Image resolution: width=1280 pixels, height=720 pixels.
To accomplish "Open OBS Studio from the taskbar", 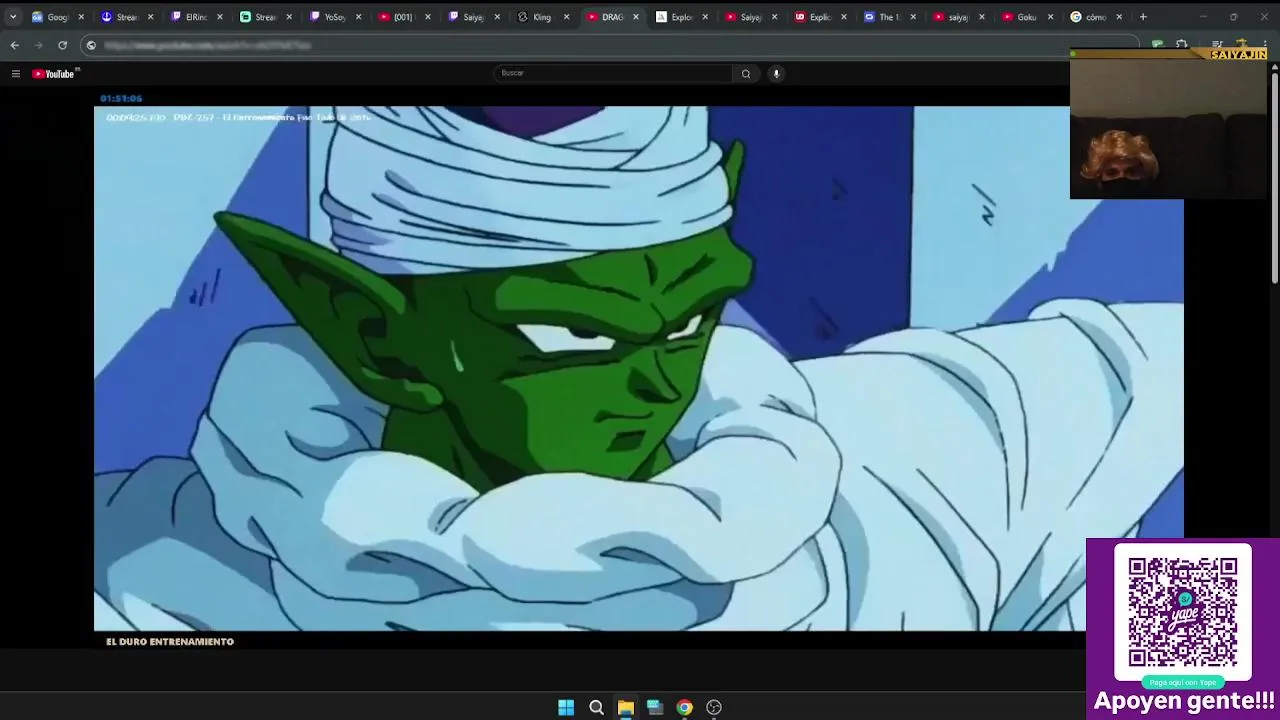I will 714,707.
